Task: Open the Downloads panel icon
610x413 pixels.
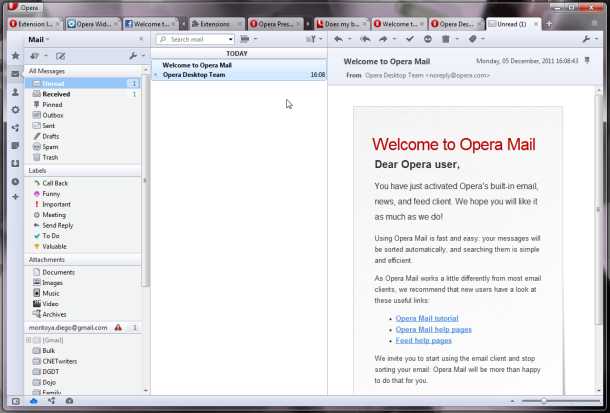Action: (15, 163)
